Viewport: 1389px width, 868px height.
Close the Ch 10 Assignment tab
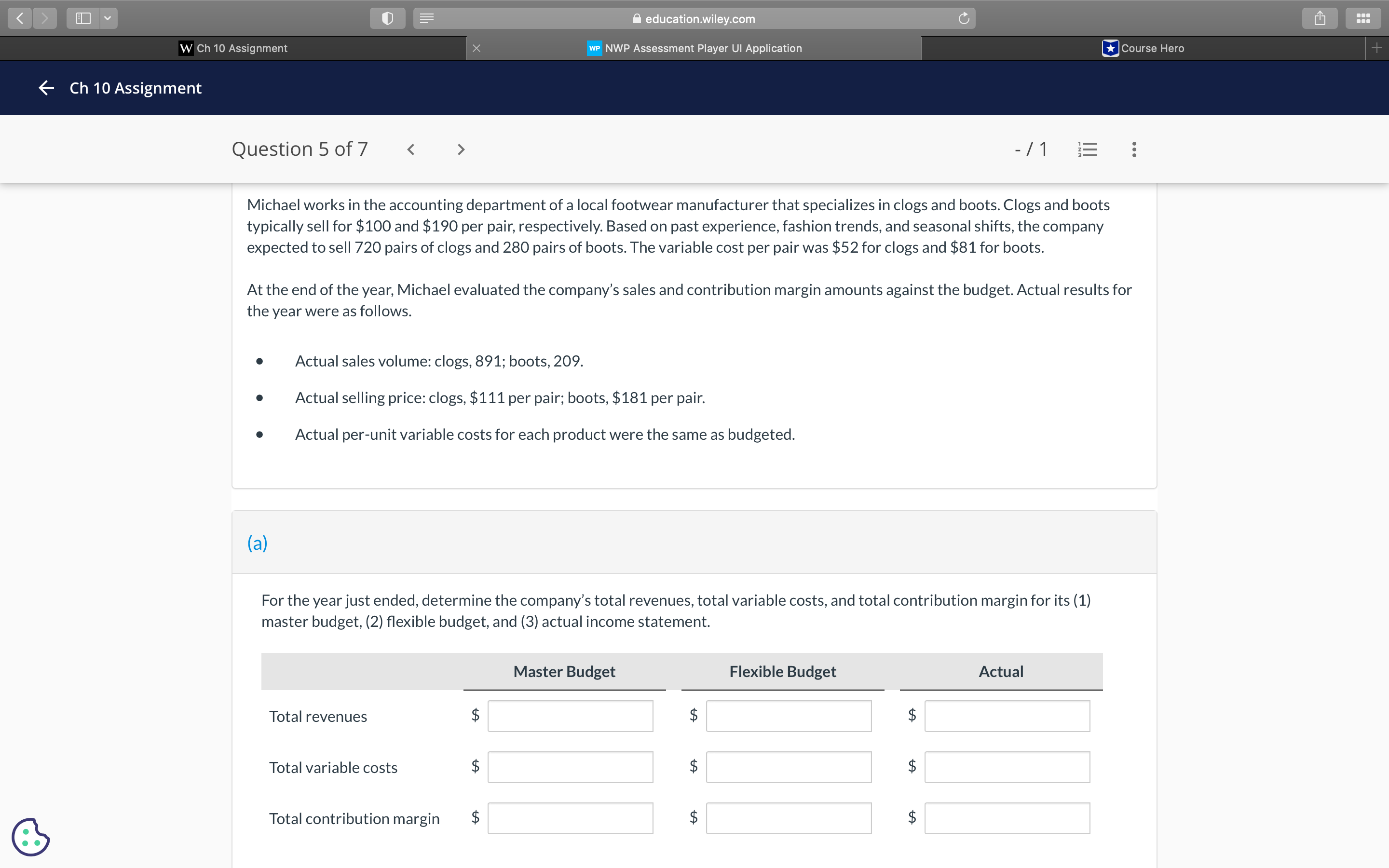coord(477,48)
